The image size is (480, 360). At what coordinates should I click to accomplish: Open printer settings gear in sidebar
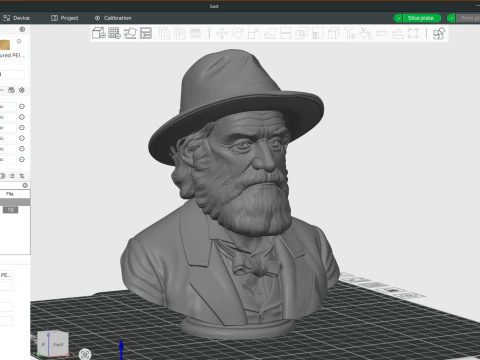(x=22, y=29)
